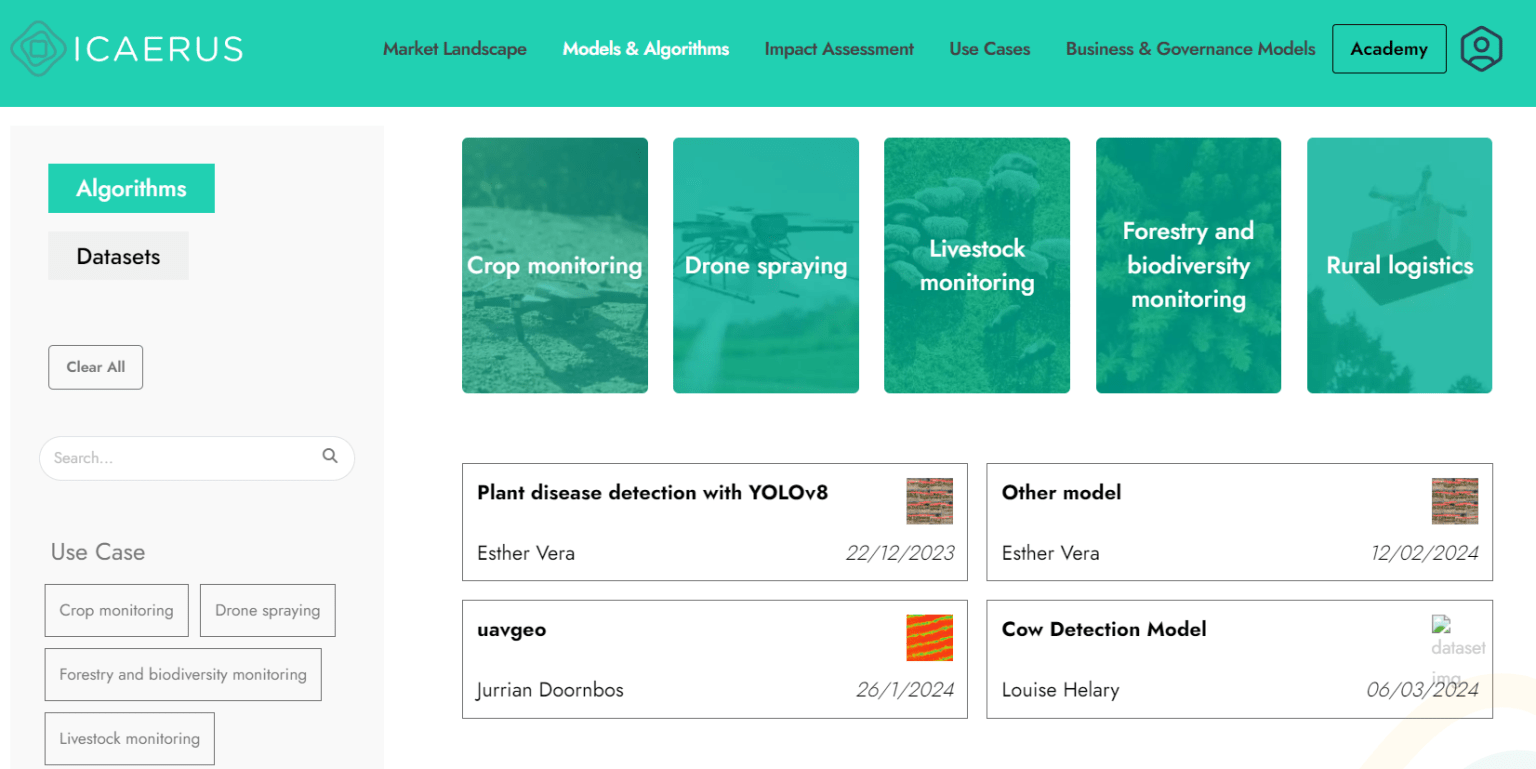Open Plant disease detection with YOLOv8 title
Image resolution: width=1536 pixels, height=769 pixels.
pos(653,492)
